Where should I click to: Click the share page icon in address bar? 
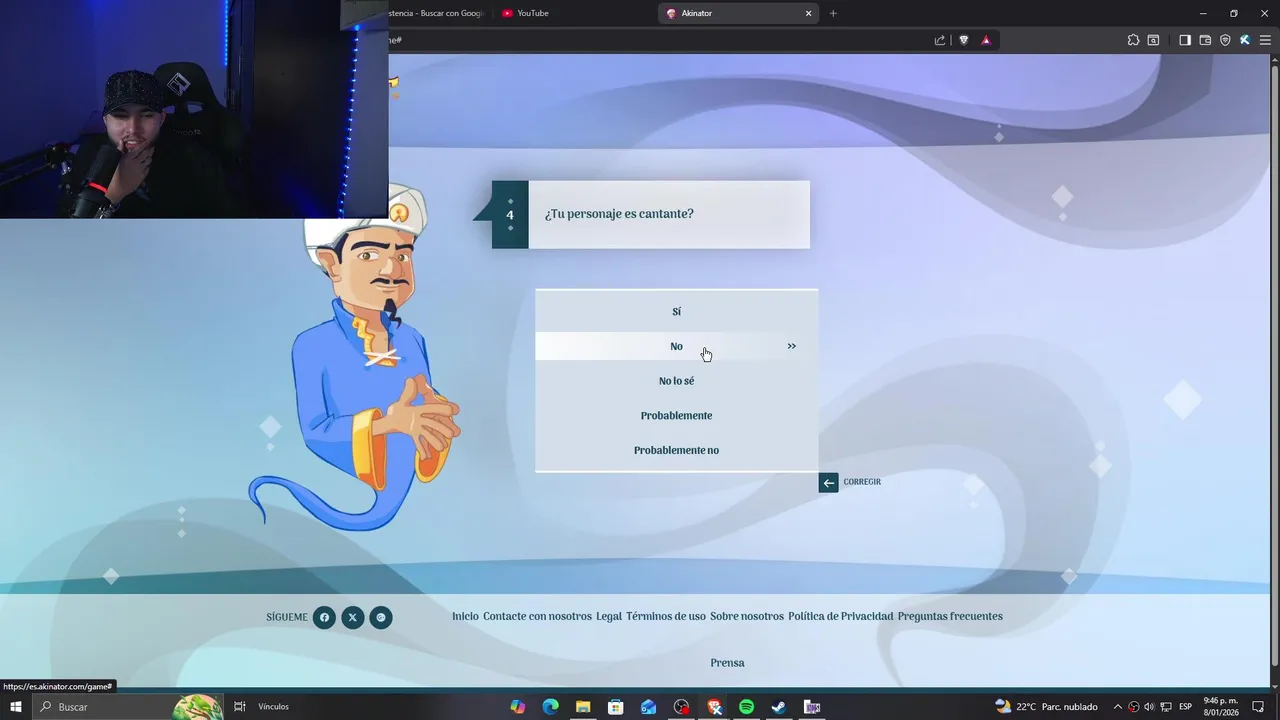point(940,40)
